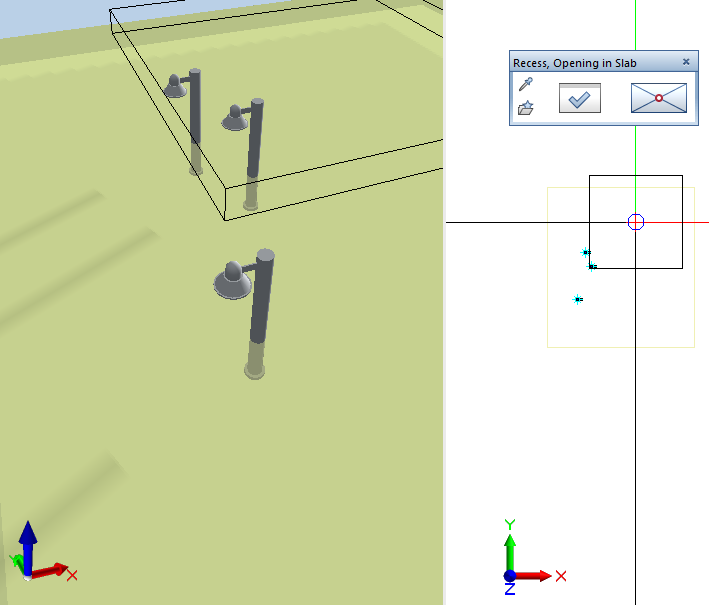The image size is (709, 605).
Task: Select the topmost lamp symbol in plan view
Action: pos(586,253)
